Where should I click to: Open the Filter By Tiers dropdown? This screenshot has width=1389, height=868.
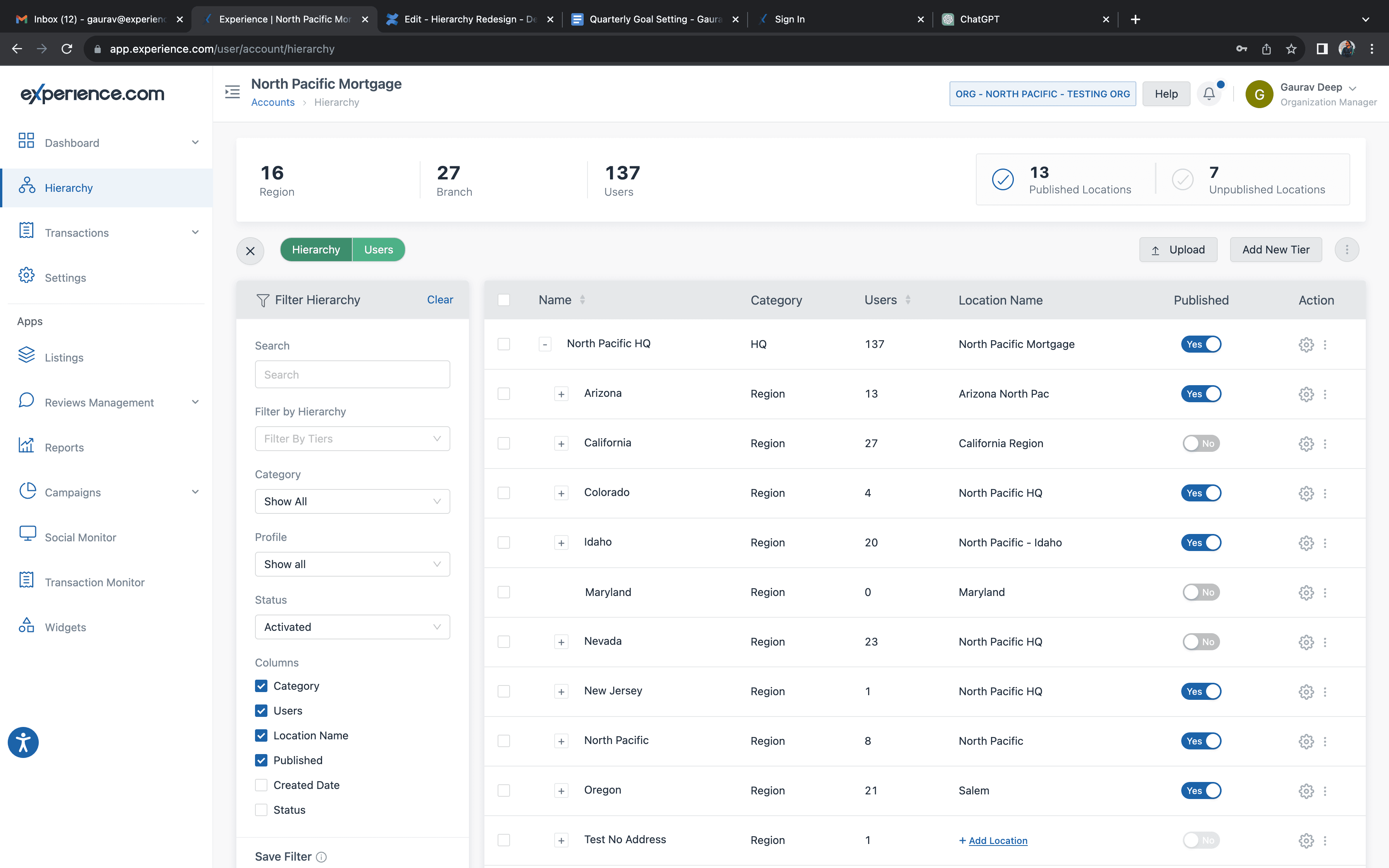352,439
